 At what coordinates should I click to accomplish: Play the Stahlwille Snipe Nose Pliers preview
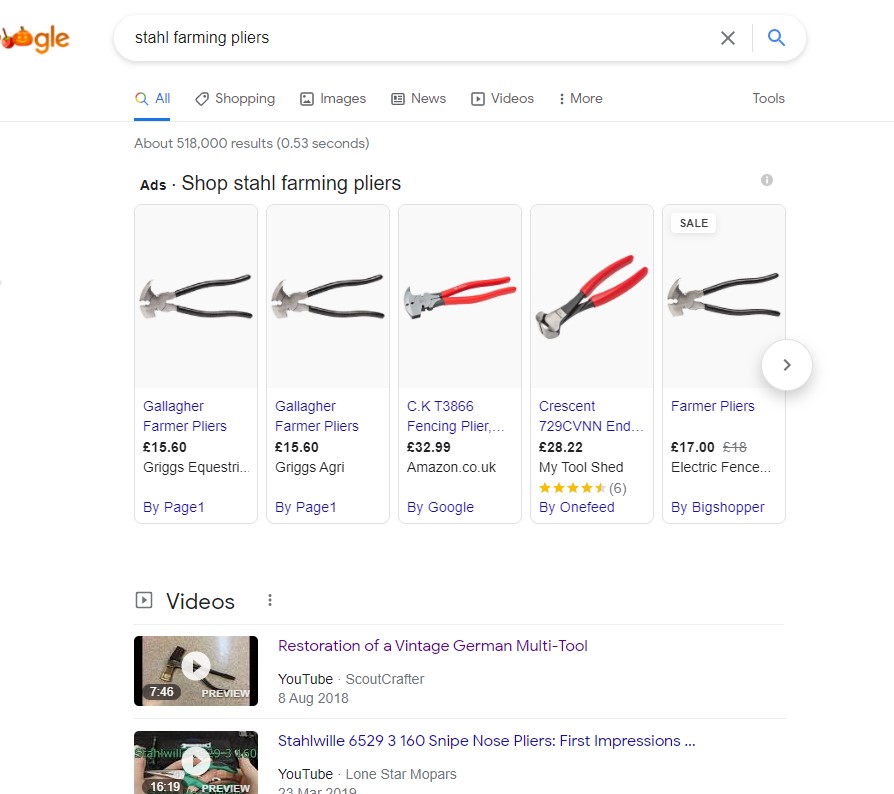coord(196,762)
